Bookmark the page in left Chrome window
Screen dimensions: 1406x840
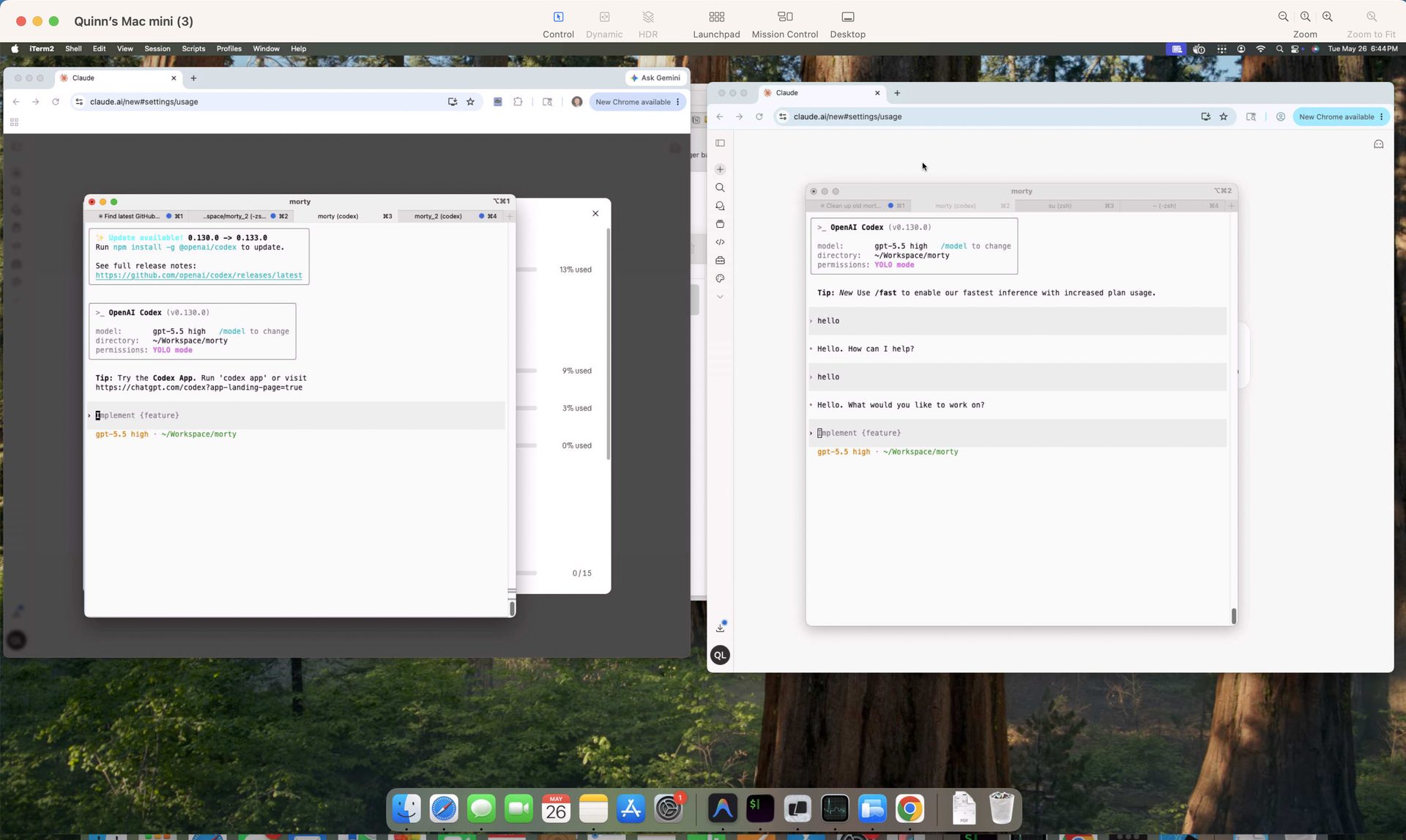point(470,102)
